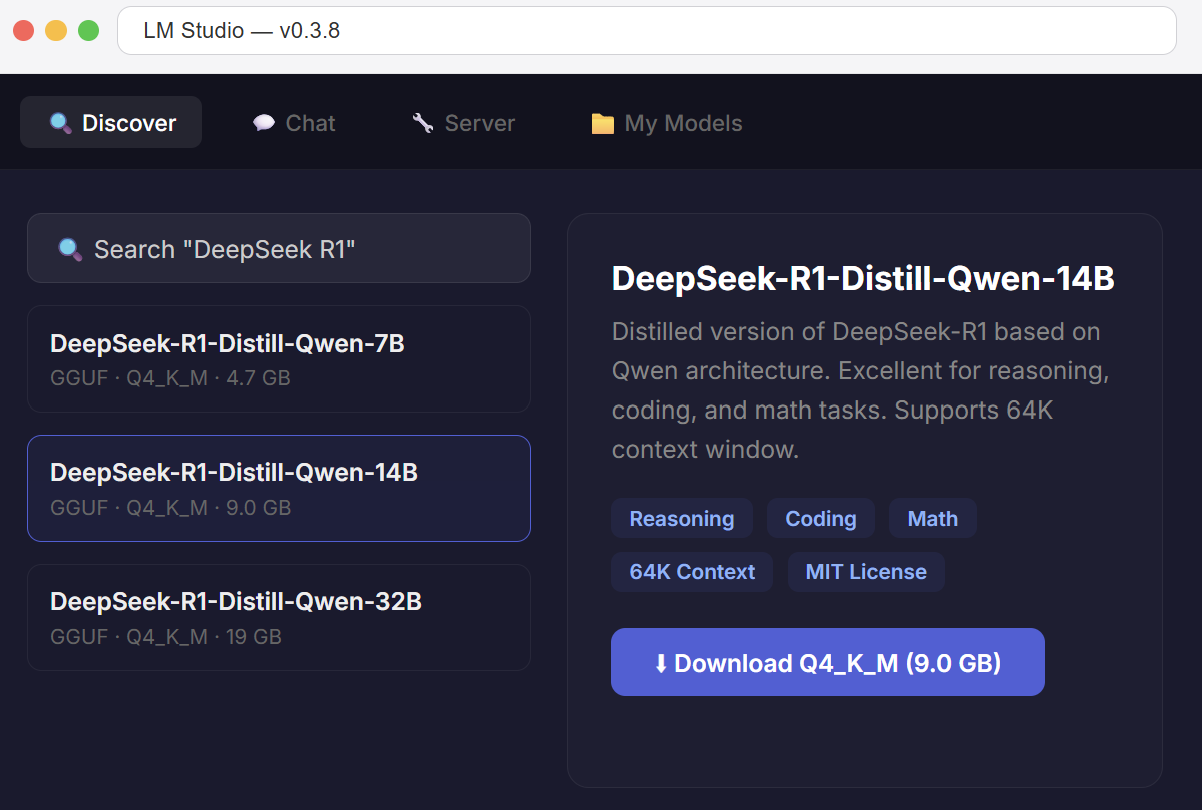The image size is (1202, 810).
Task: Click the speech bubble Chat icon
Action: 264,123
